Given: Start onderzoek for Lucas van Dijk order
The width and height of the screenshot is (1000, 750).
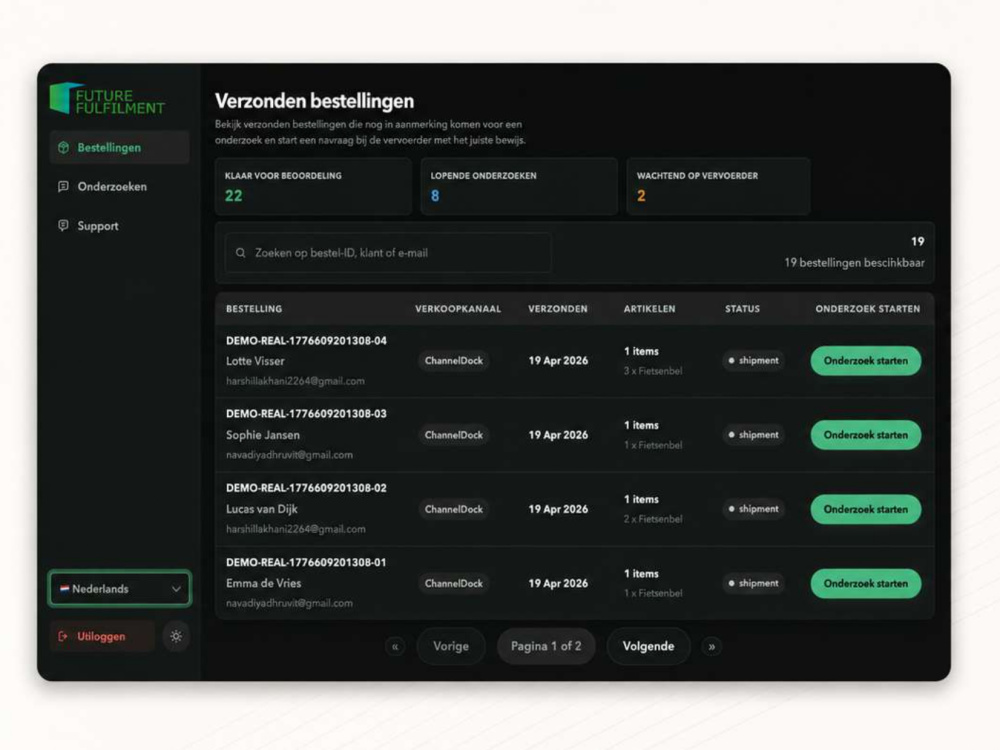Looking at the screenshot, I should click(x=865, y=510).
